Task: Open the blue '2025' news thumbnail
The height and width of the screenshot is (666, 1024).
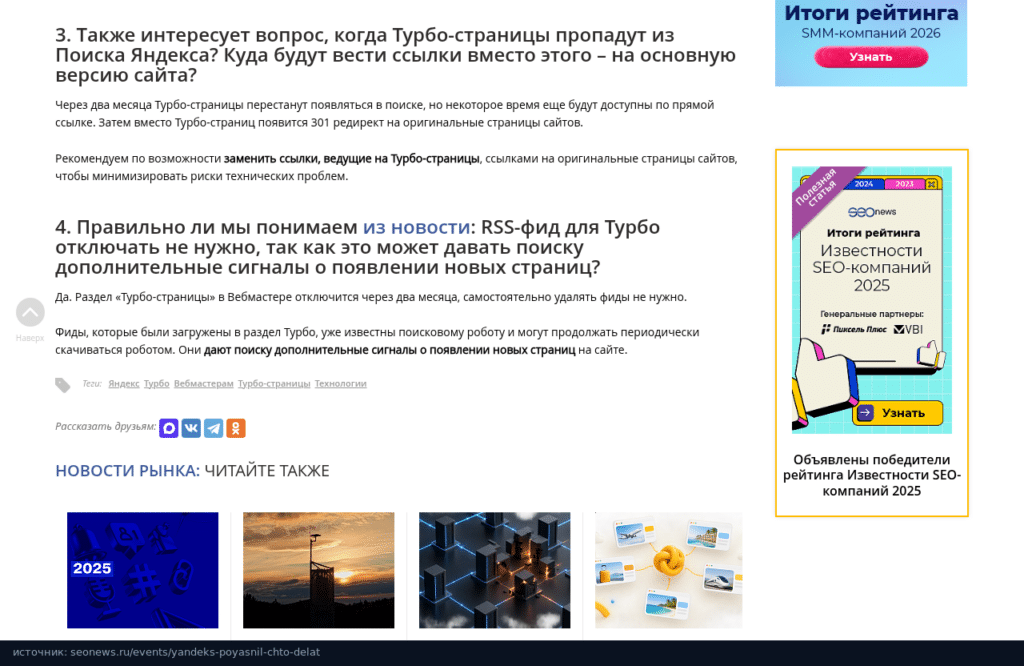Action: (142, 570)
